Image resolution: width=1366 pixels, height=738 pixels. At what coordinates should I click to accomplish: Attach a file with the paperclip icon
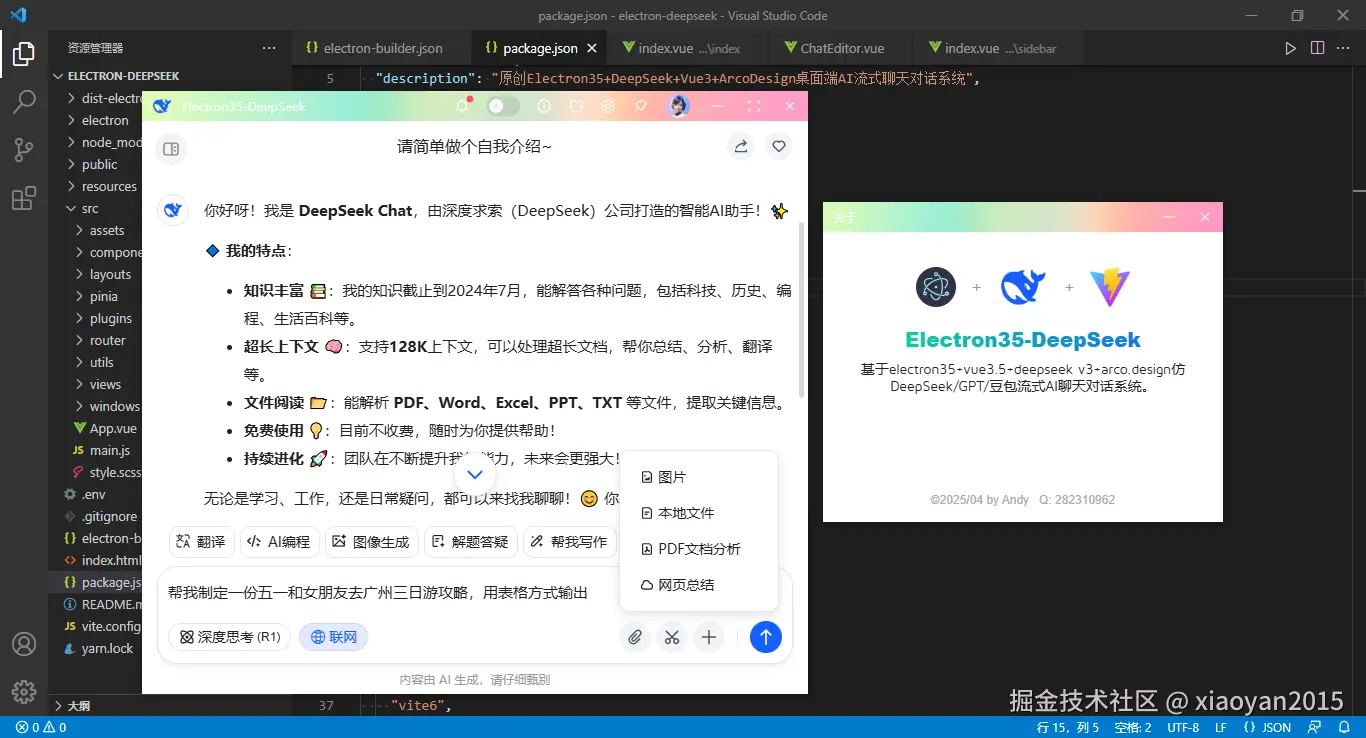635,637
